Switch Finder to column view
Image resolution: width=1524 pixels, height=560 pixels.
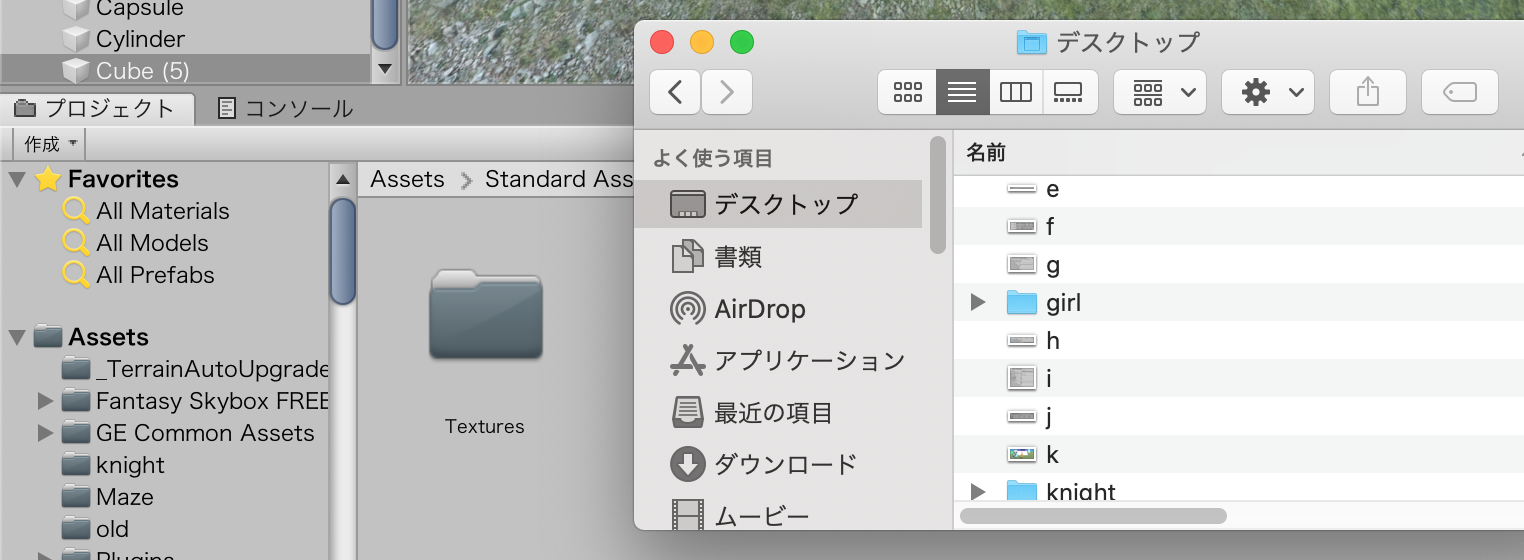1016,92
